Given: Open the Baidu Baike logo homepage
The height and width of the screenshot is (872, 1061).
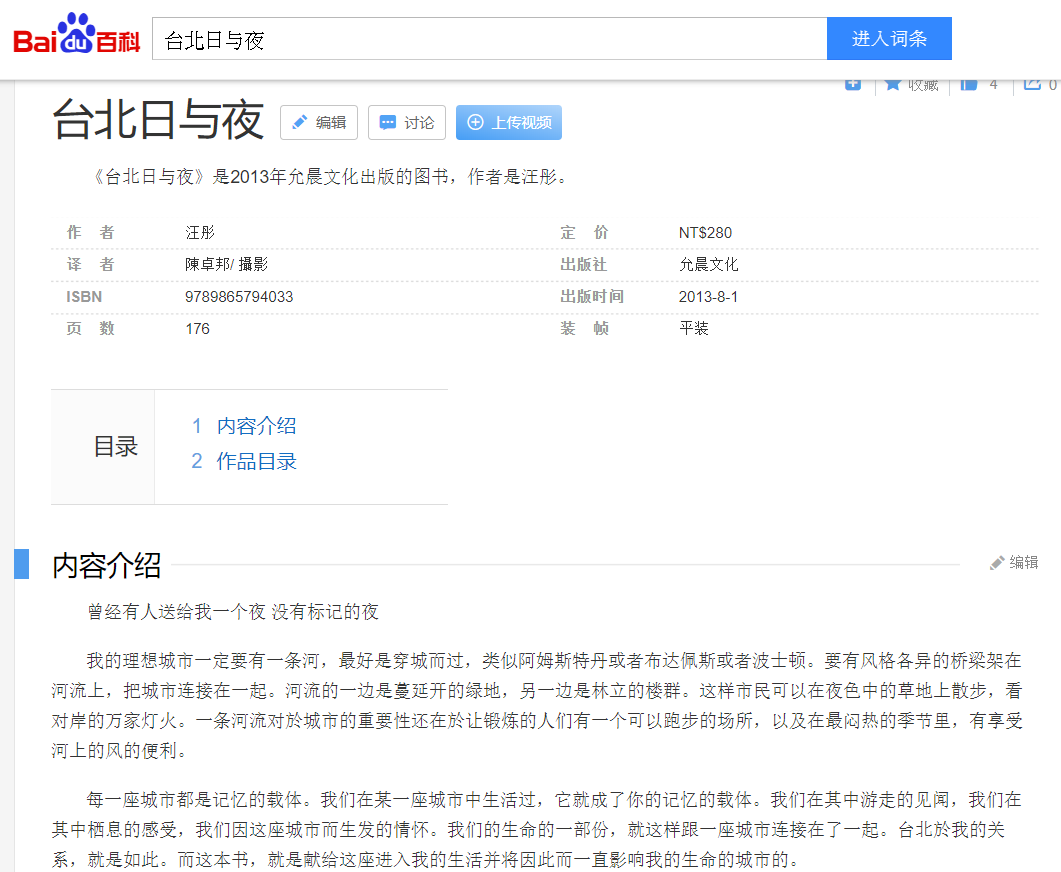Looking at the screenshot, I should click(x=76, y=34).
